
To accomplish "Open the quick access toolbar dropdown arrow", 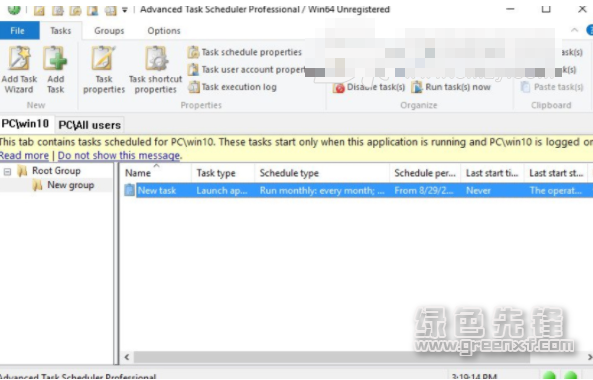I will [x=124, y=10].
